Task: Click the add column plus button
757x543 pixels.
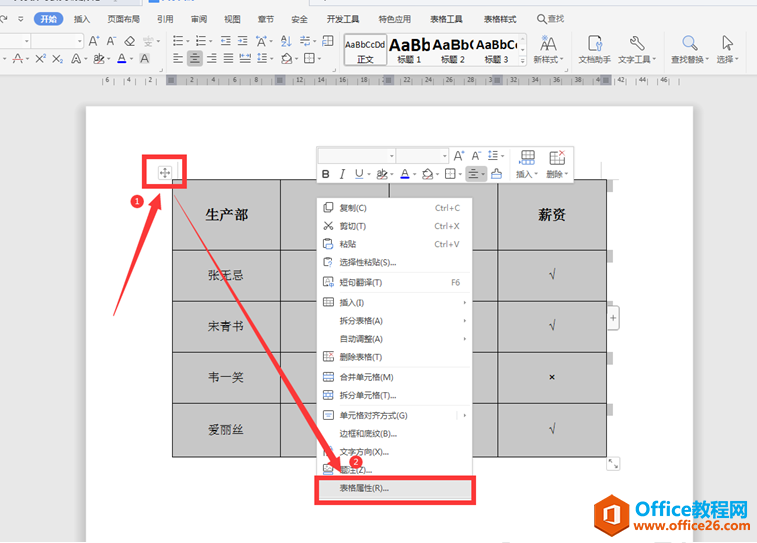Action: [x=613, y=318]
